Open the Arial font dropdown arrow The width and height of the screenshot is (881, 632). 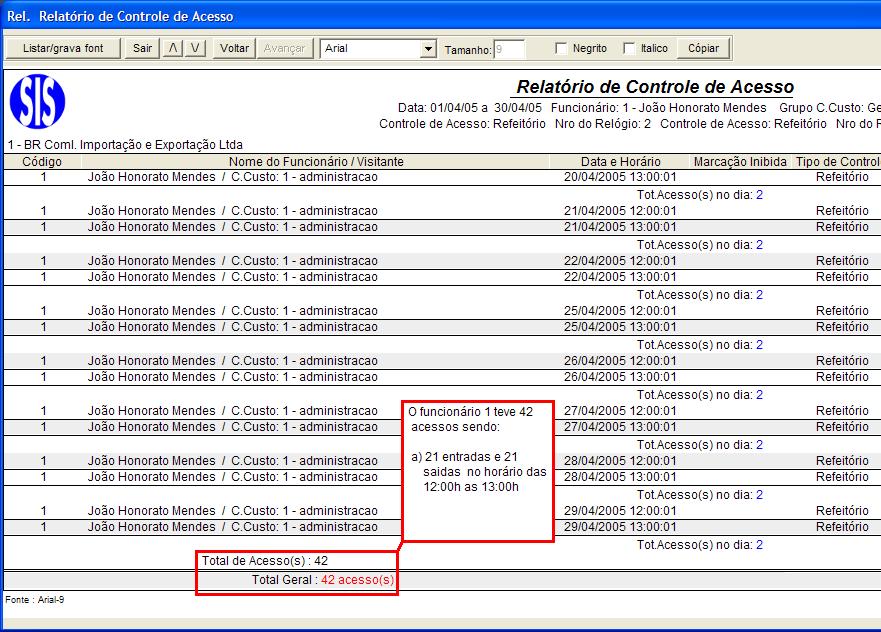(x=428, y=49)
